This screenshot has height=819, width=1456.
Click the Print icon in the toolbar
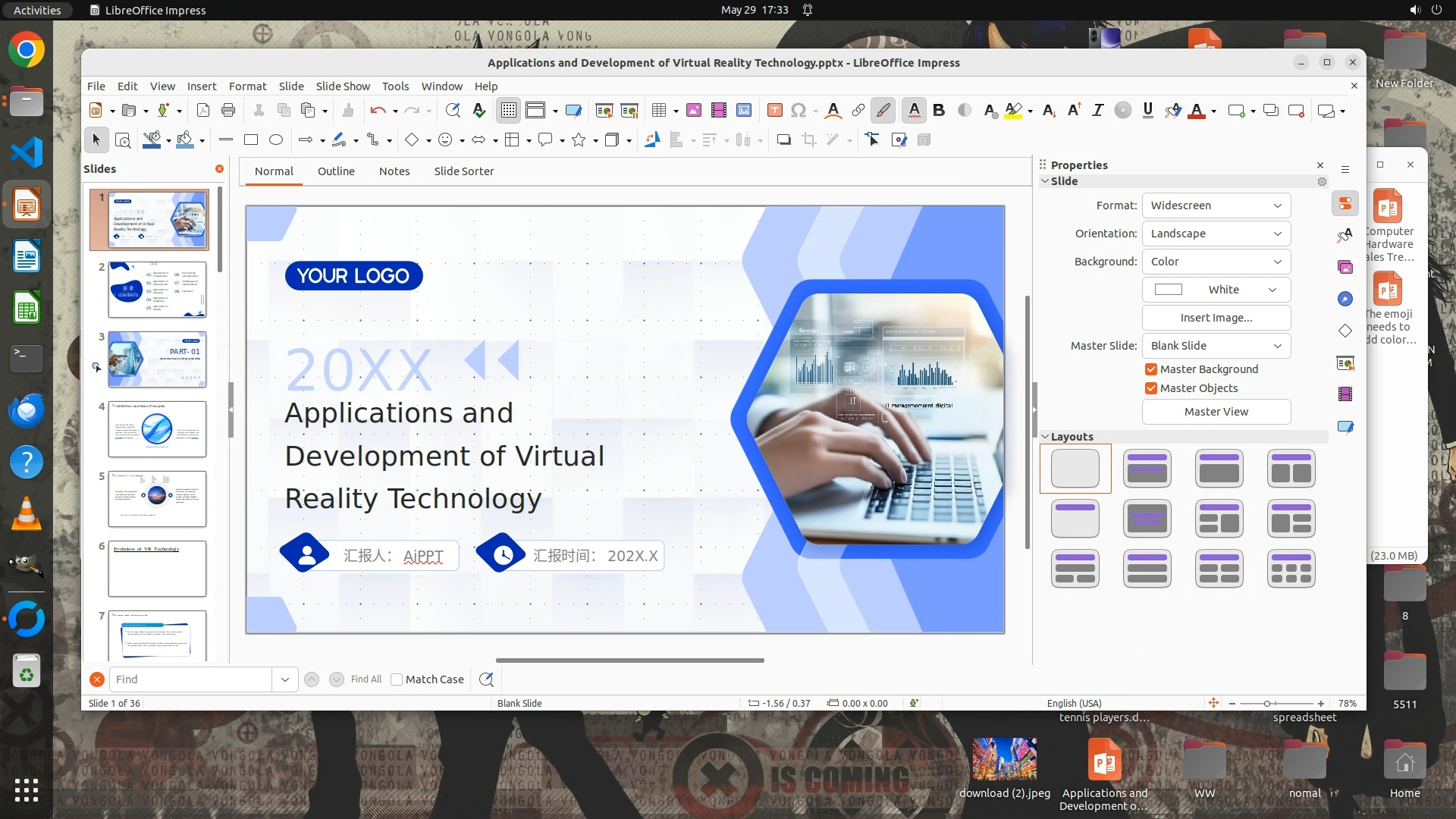(x=228, y=111)
